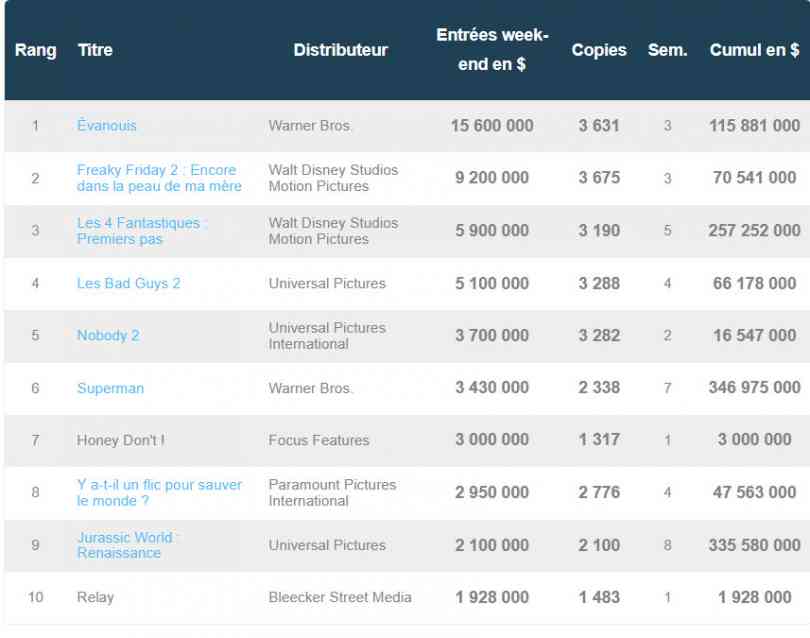Open Y a-t-il un flic pour sauver le monde link

pyautogui.click(x=159, y=492)
